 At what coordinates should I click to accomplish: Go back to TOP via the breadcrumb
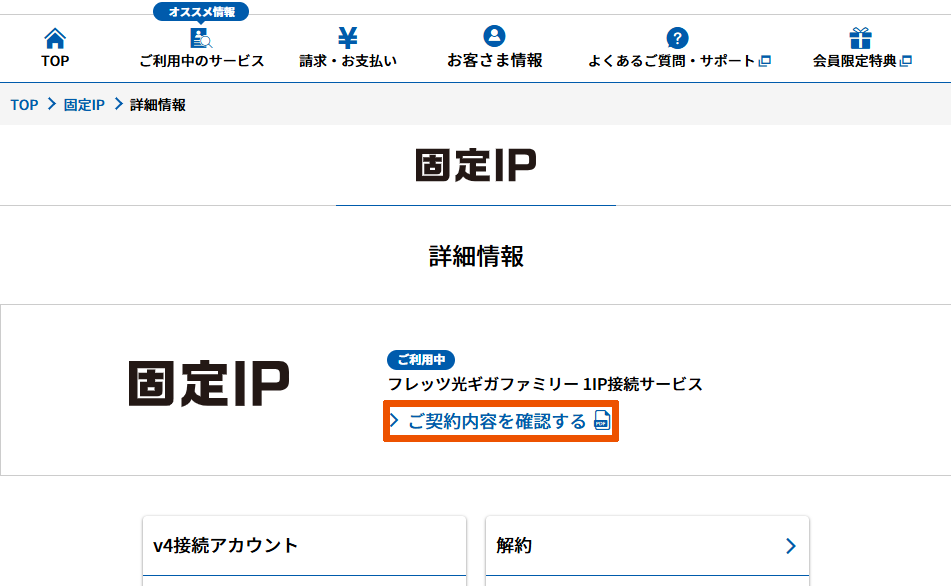(24, 105)
